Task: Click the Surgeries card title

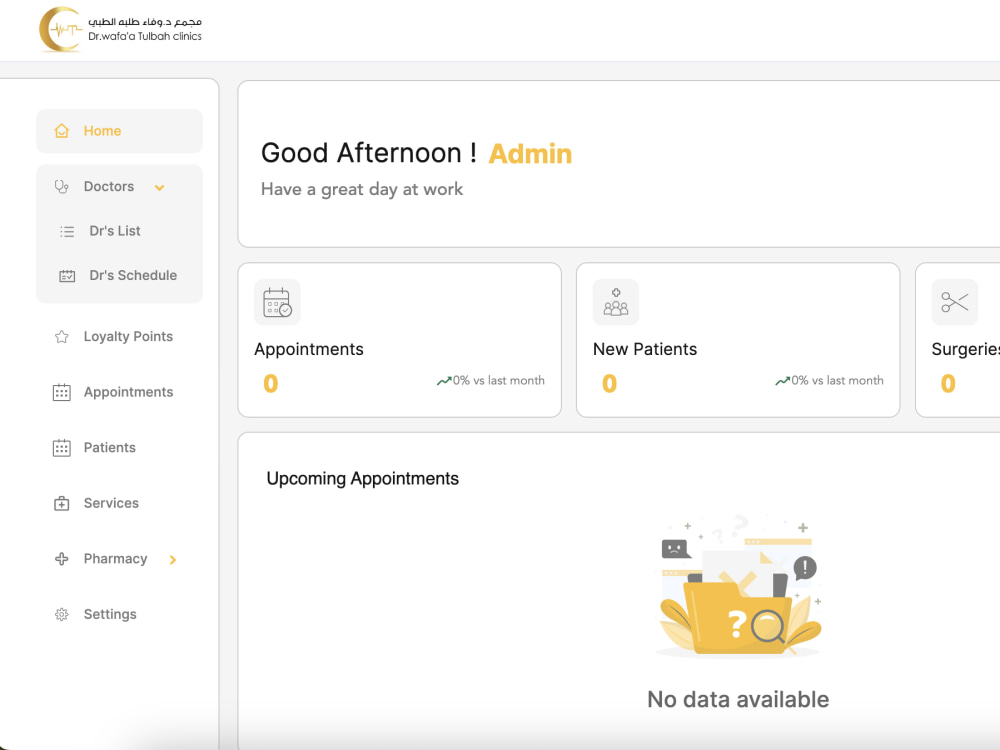Action: click(x=966, y=349)
